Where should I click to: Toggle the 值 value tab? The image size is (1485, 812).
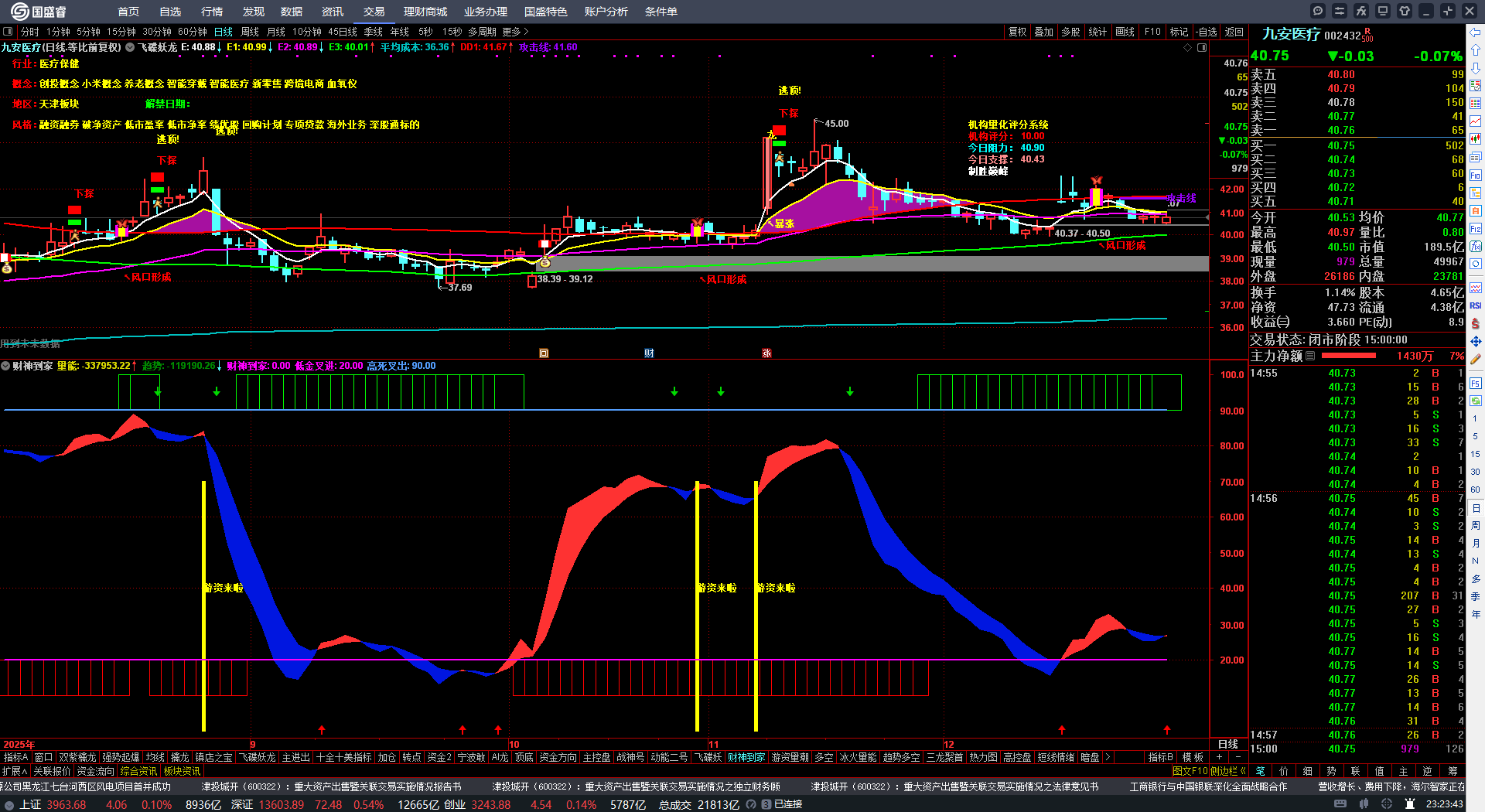pos(1379,771)
